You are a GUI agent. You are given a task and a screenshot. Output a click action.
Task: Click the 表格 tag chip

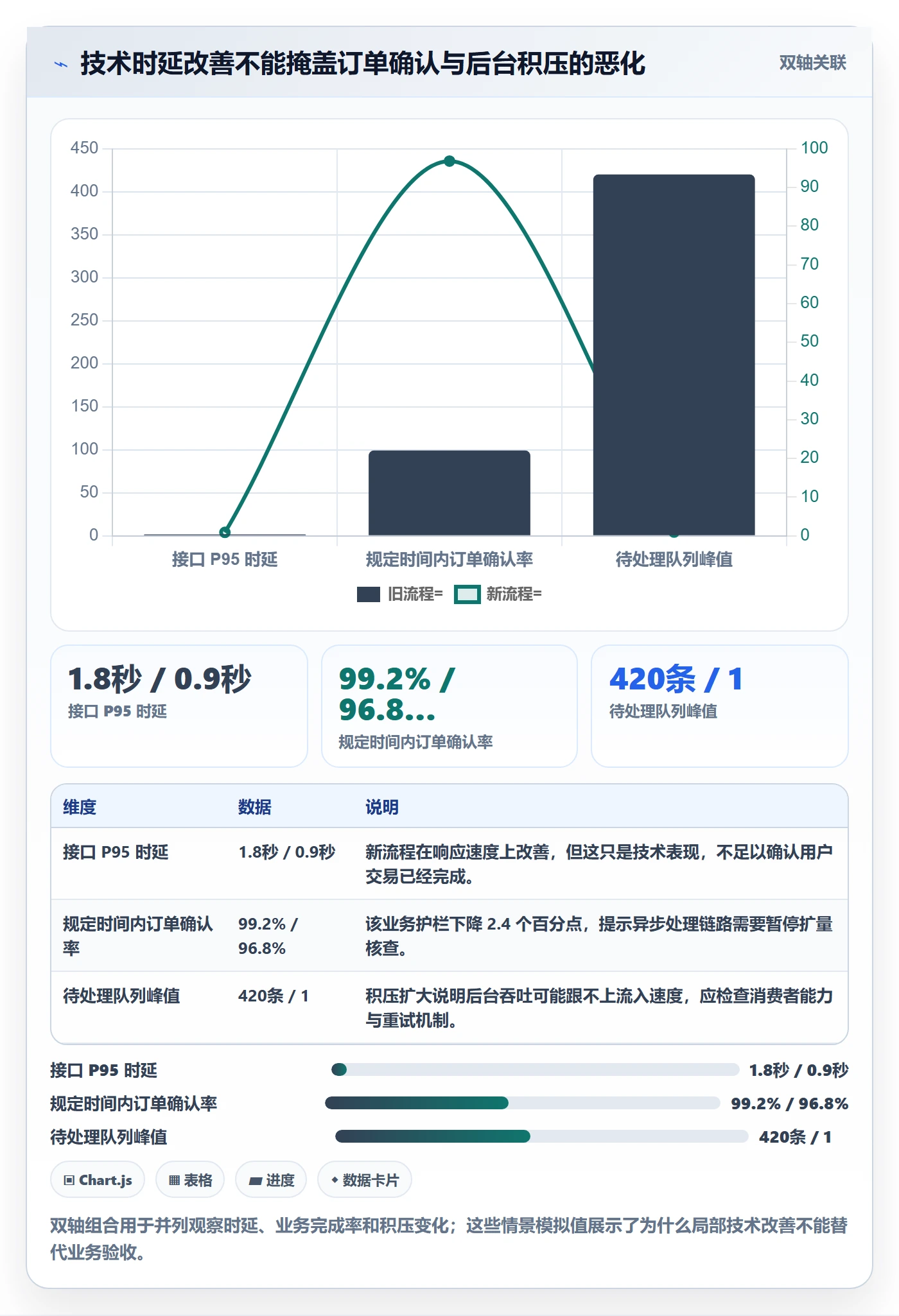[190, 1180]
